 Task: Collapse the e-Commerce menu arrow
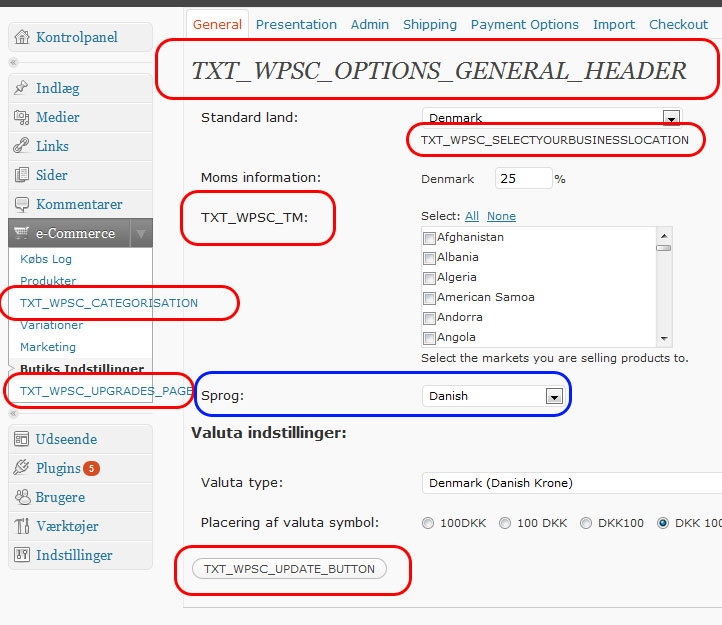click(x=141, y=234)
